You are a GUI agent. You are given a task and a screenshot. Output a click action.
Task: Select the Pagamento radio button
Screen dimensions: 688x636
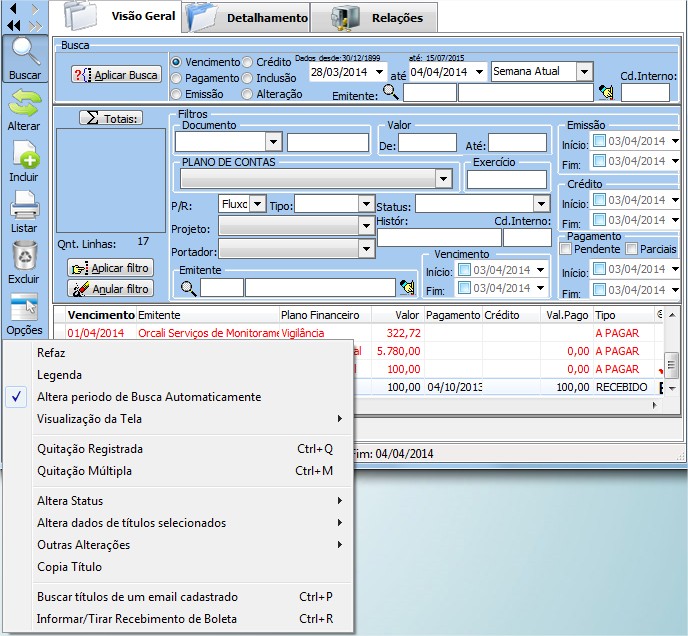(177, 78)
